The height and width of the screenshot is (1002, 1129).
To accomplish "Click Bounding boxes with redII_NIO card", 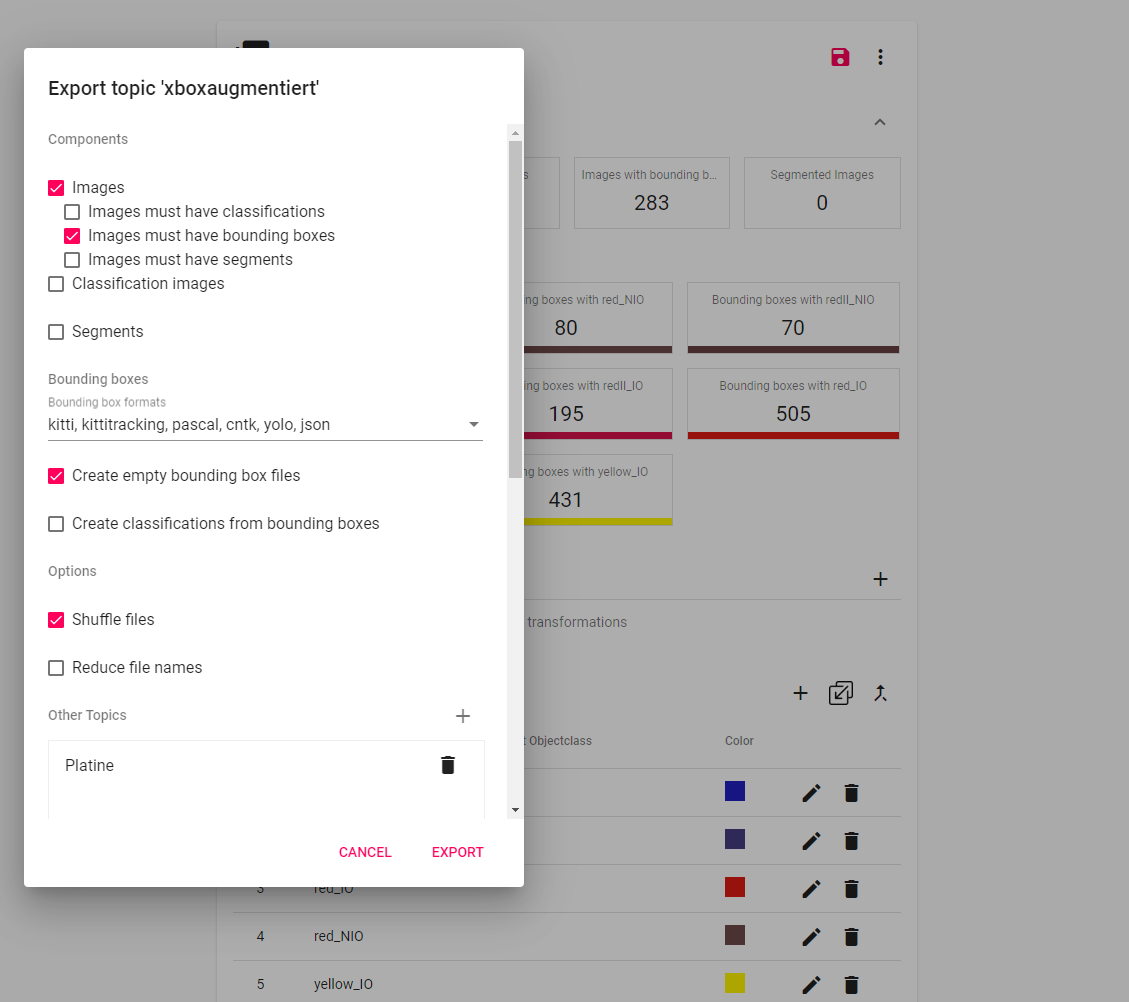I will (x=793, y=317).
